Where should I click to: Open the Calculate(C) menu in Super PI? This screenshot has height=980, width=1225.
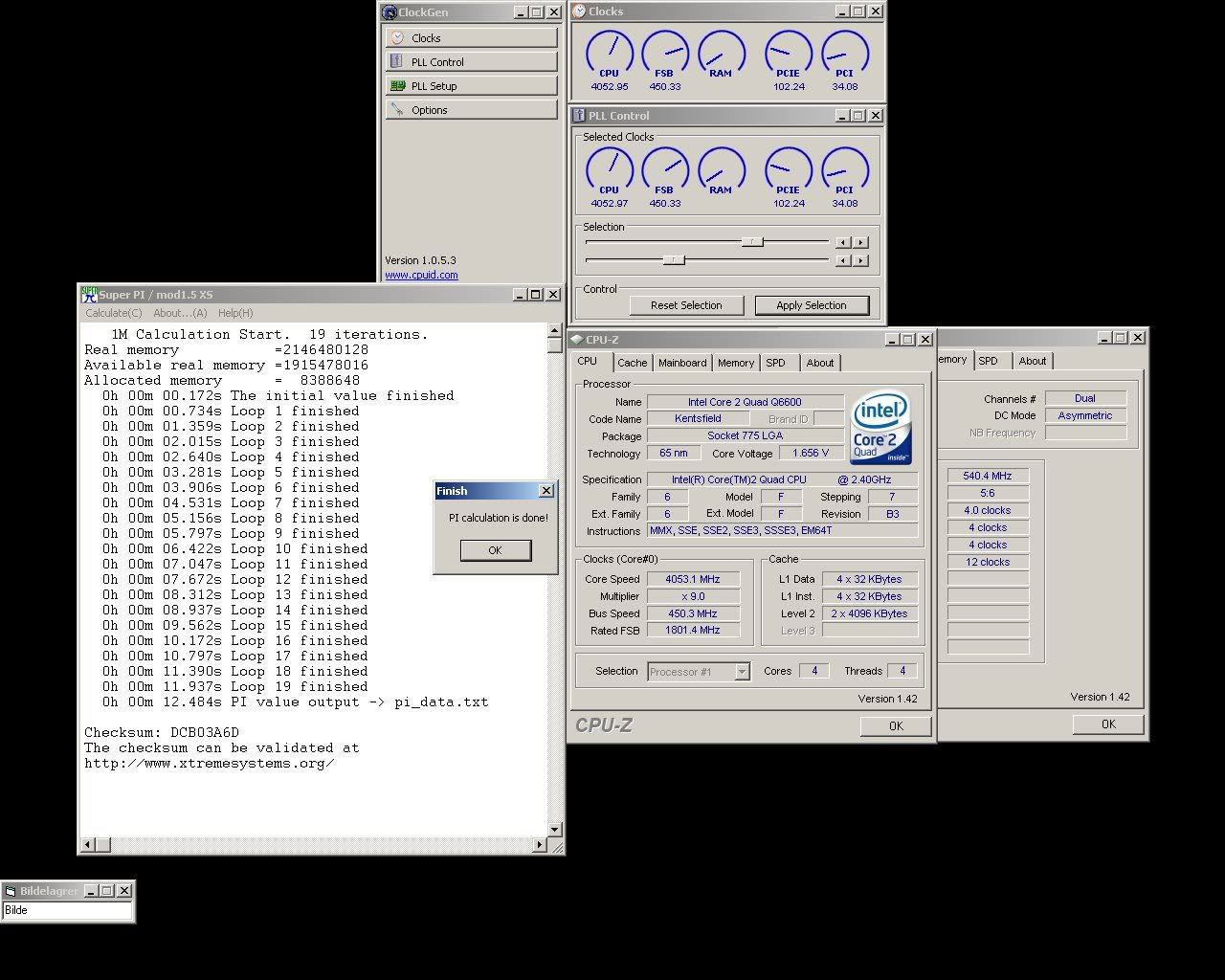[x=114, y=313]
